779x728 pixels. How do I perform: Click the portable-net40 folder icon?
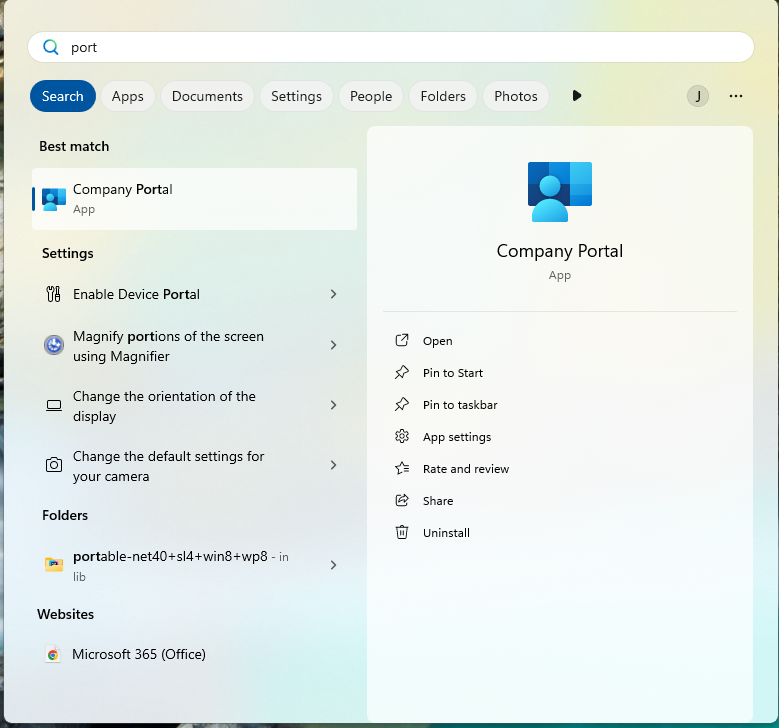tap(54, 565)
